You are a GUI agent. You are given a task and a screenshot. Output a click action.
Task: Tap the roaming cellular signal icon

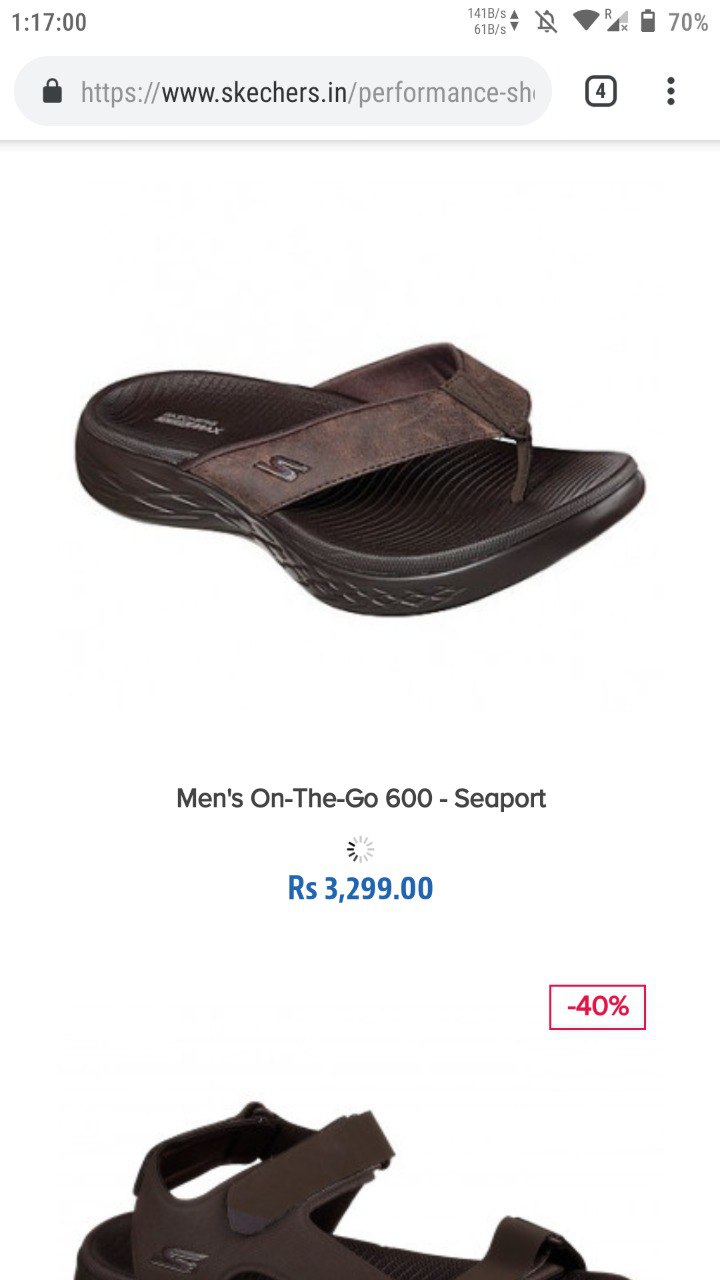pyautogui.click(x=616, y=21)
